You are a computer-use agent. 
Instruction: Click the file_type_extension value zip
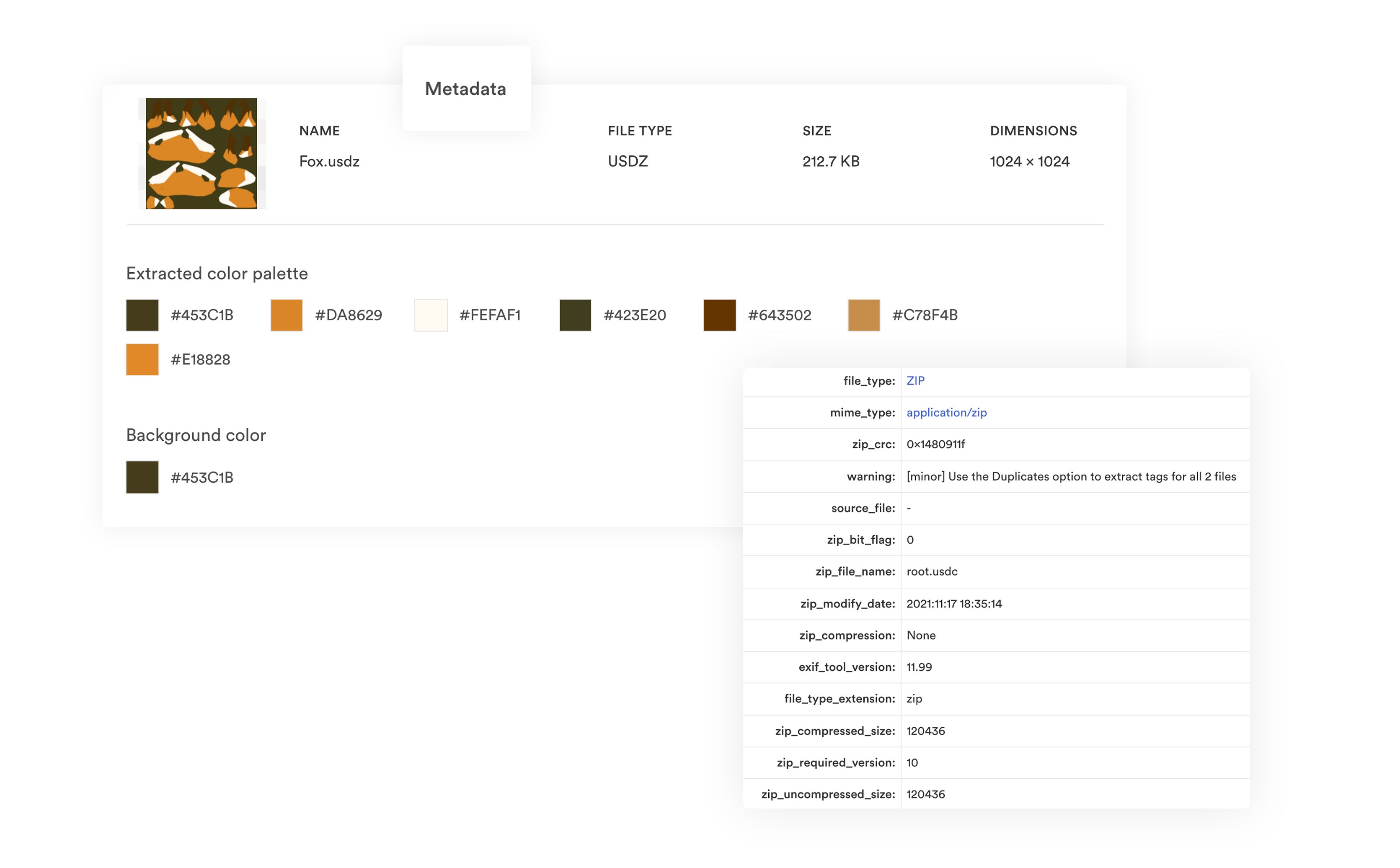914,699
